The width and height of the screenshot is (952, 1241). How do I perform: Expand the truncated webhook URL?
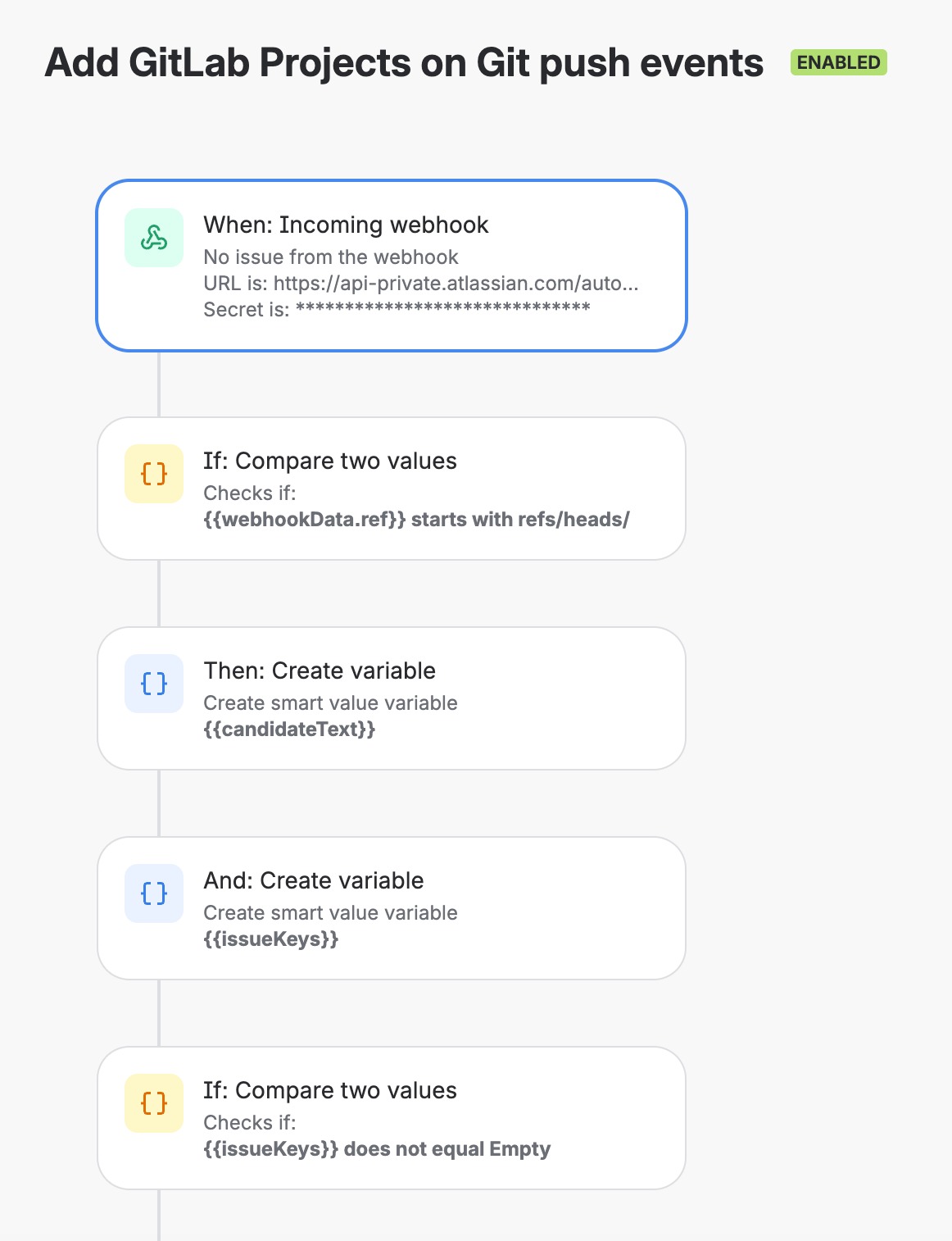coord(422,284)
